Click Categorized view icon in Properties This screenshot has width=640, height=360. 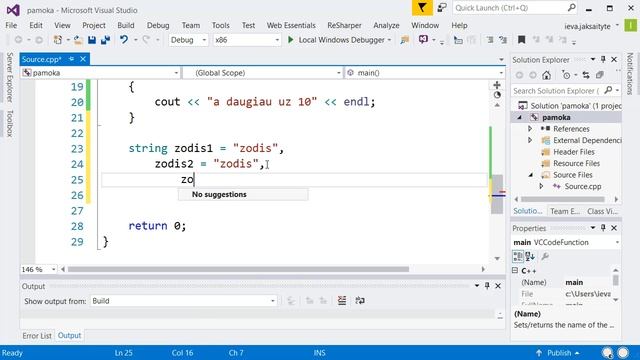518,256
